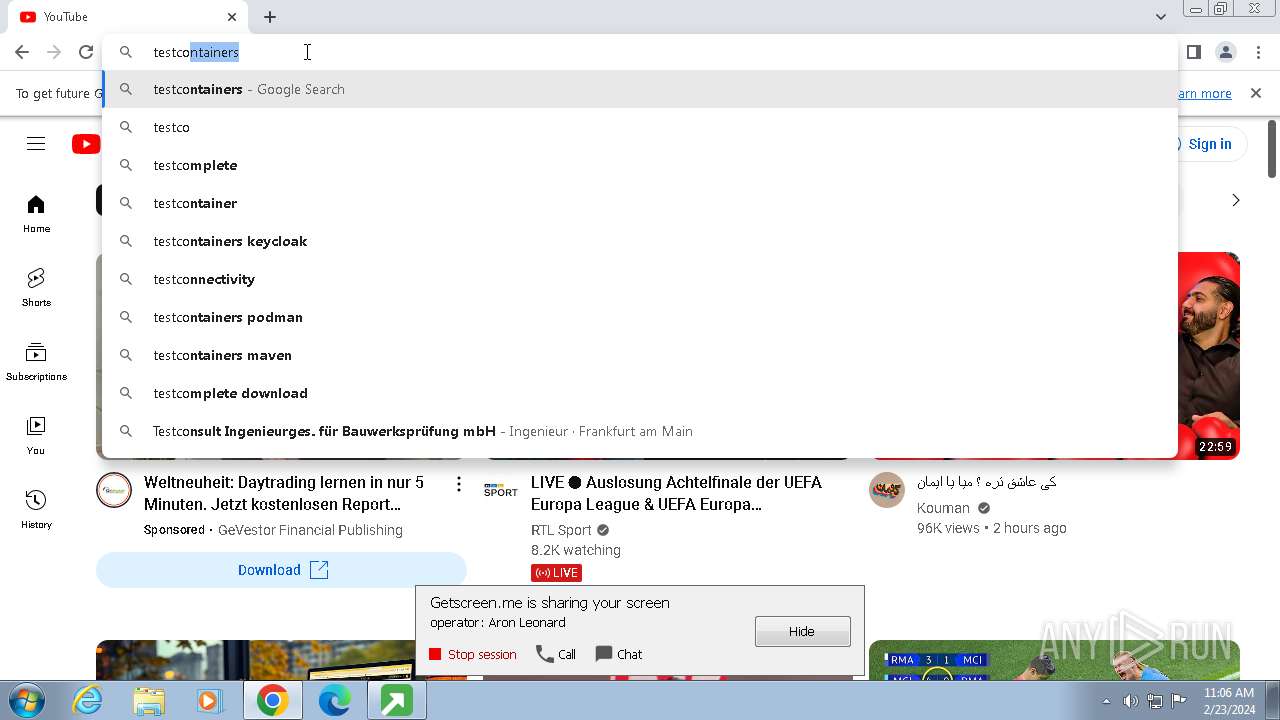Open Microsoft Edge from the taskbar

pyautogui.click(x=334, y=701)
